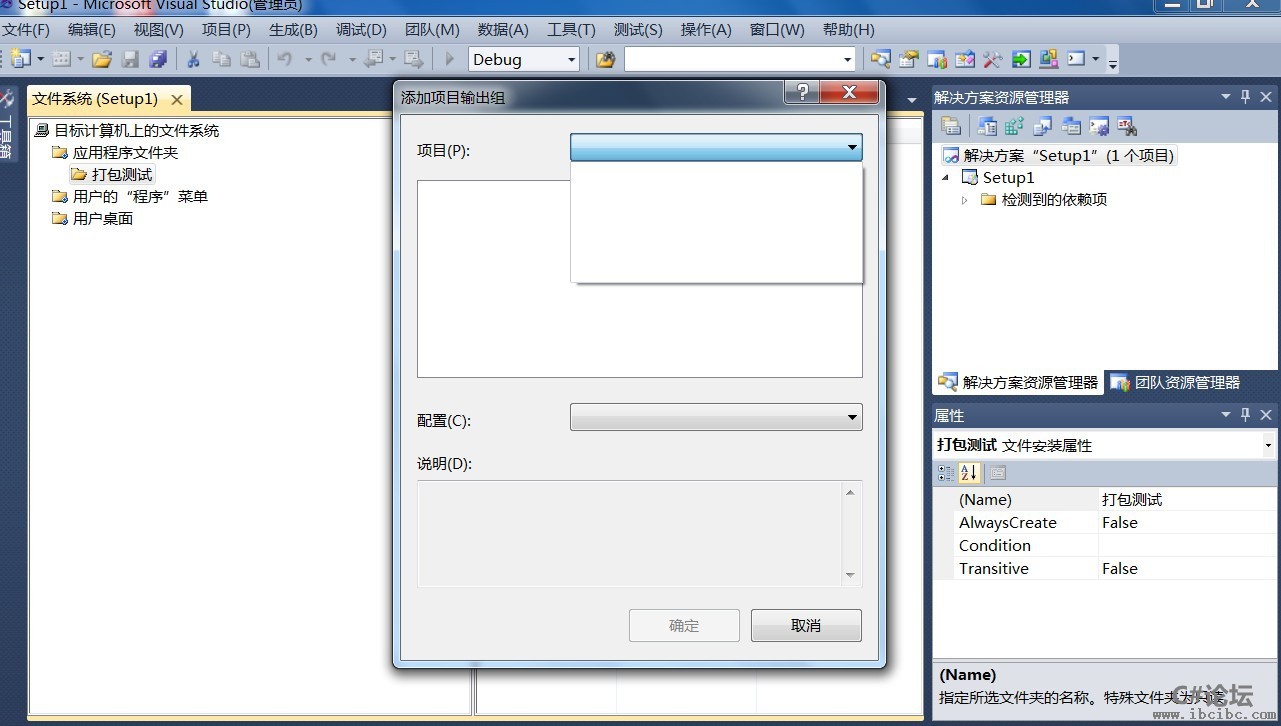Open the 项目(P) menu
The image size is (1281, 726).
pos(226,29)
